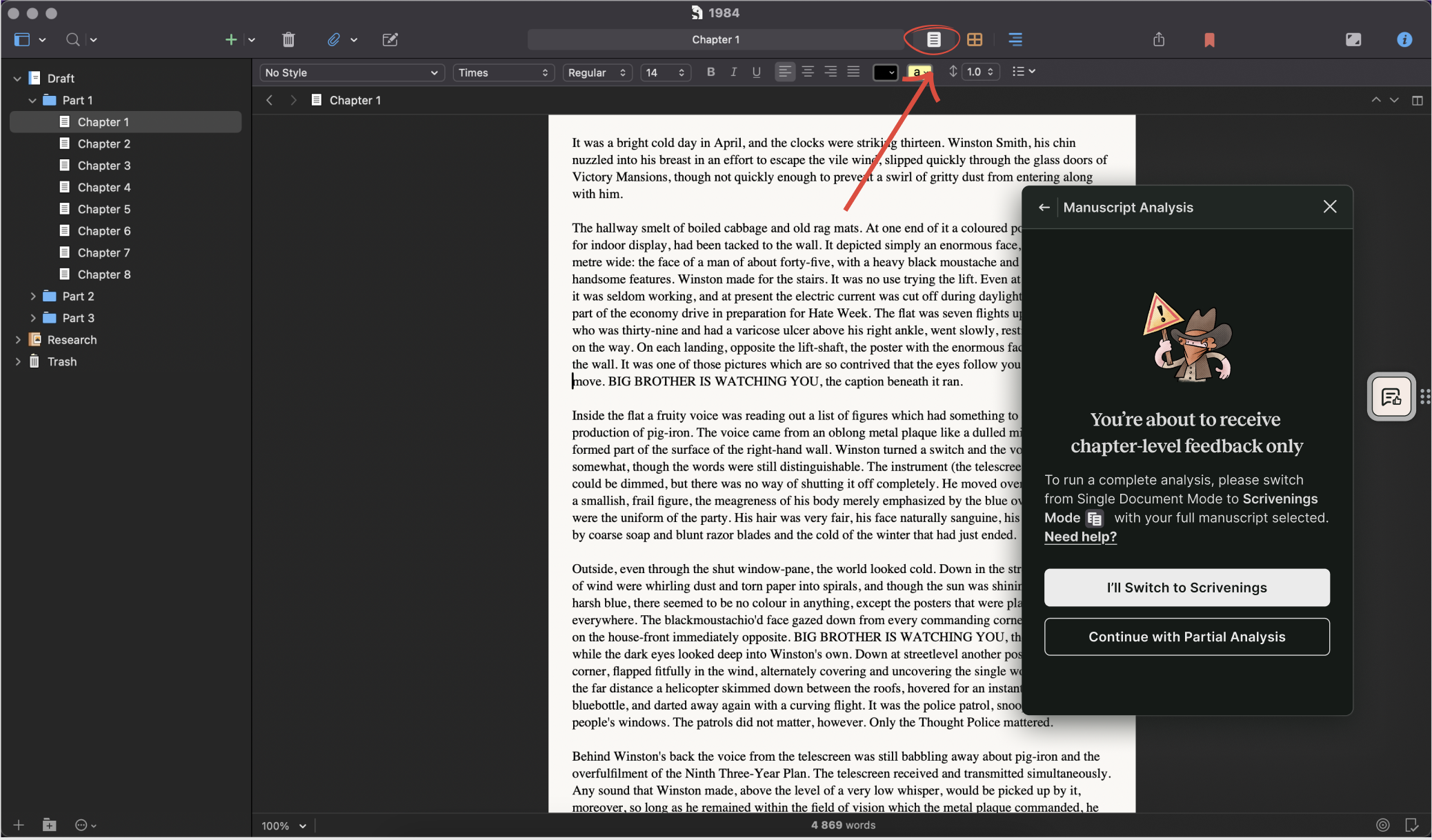
Task: Go back in Manuscript Analysis panel
Action: 1044,207
